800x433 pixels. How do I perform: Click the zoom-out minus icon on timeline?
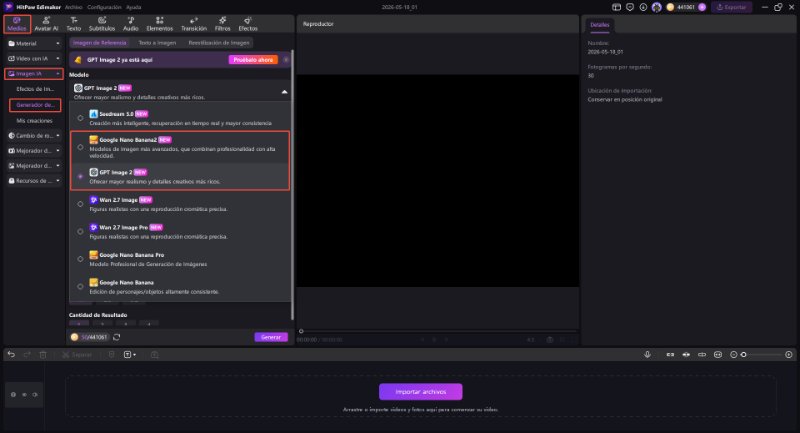[x=734, y=354]
